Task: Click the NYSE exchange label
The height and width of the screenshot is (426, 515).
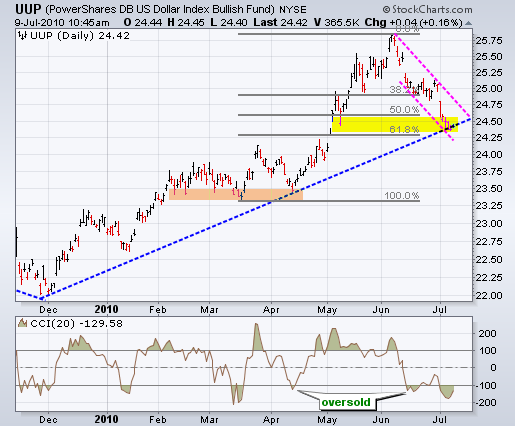Action: coord(293,10)
